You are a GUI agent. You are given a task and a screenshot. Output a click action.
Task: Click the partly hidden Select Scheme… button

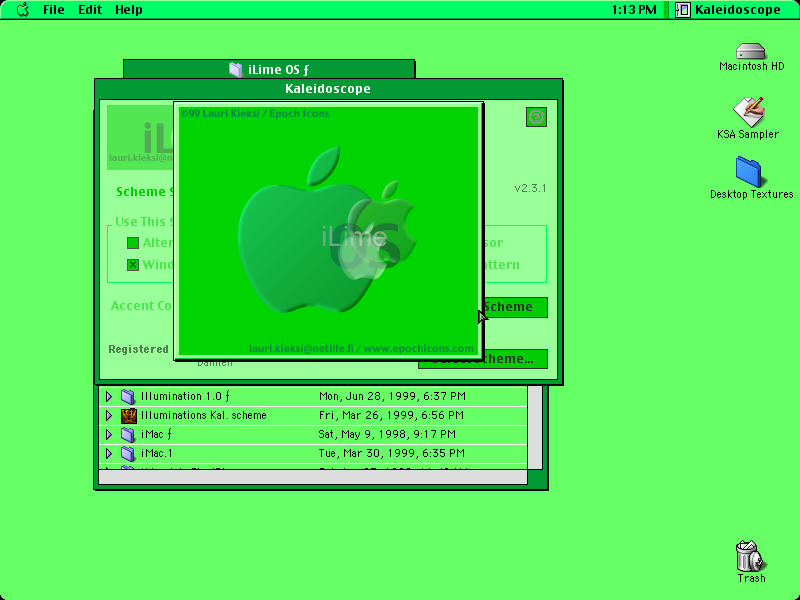pos(483,359)
